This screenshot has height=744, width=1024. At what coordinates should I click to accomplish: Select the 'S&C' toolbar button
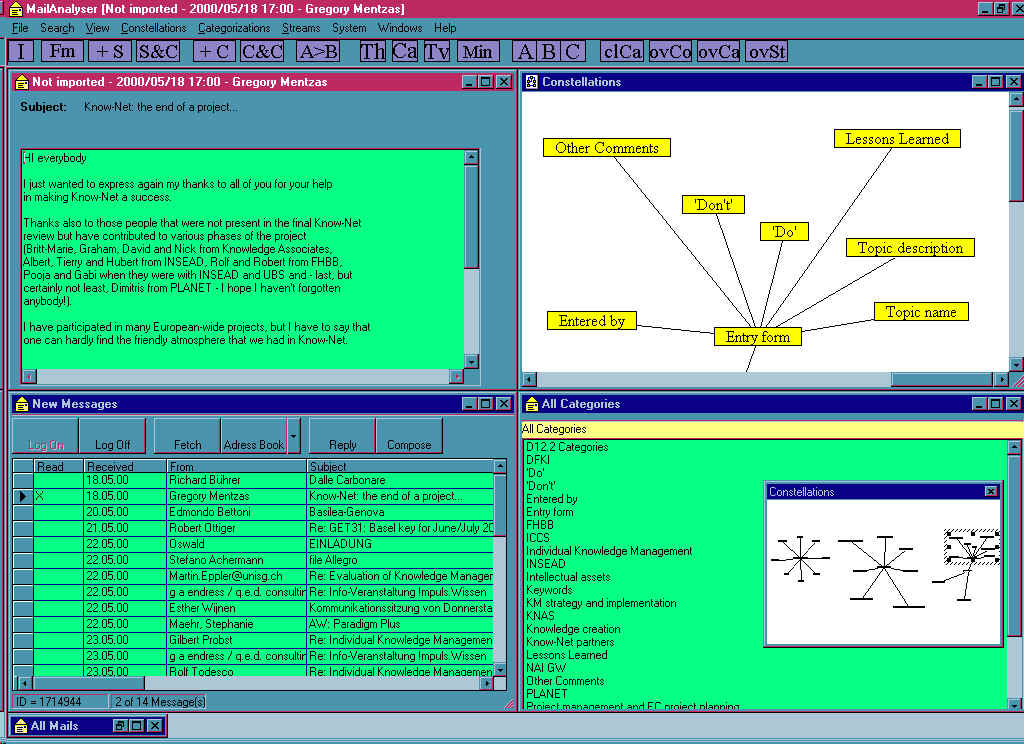[158, 51]
